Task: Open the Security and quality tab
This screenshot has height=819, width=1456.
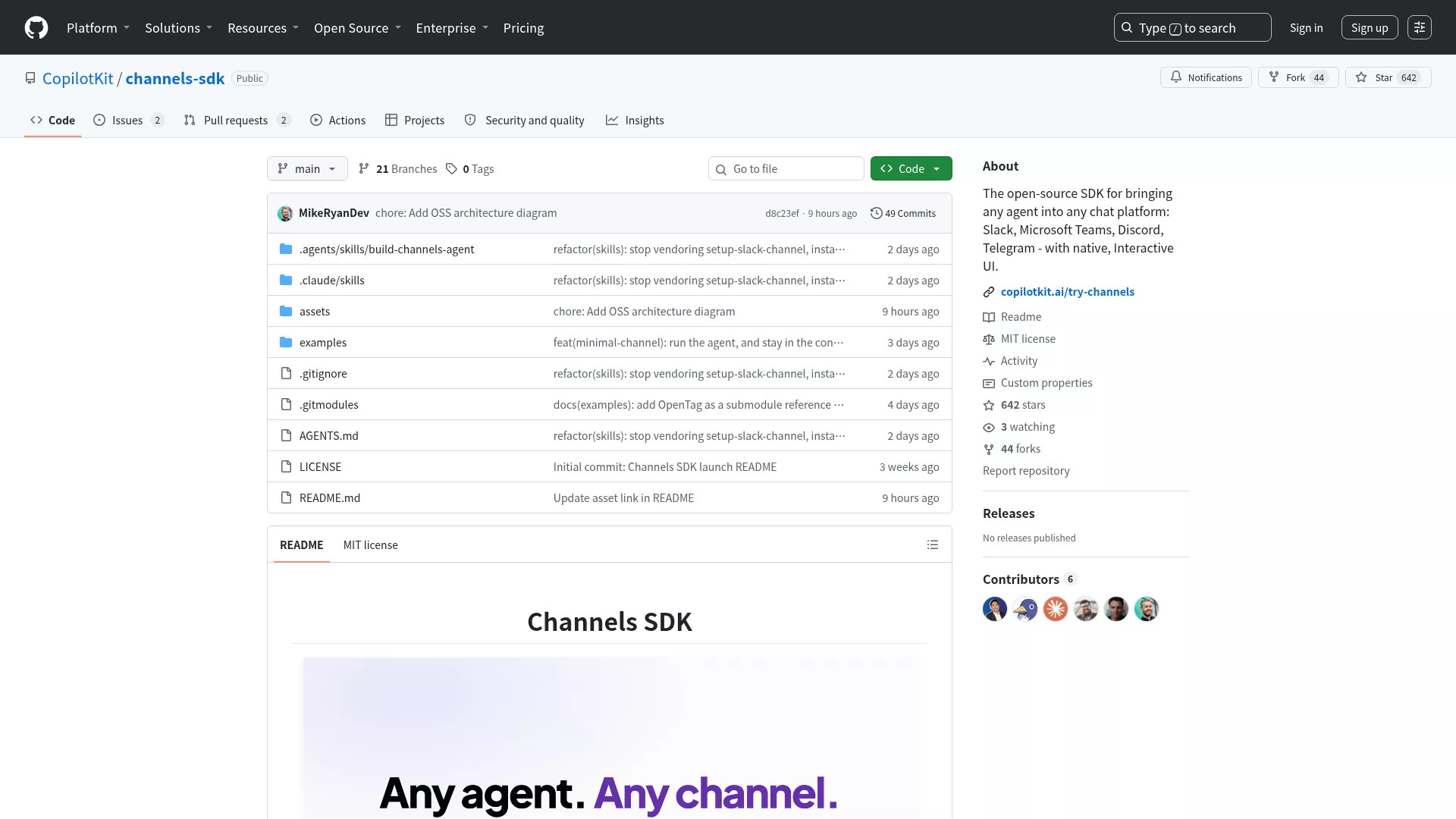Action: (524, 121)
